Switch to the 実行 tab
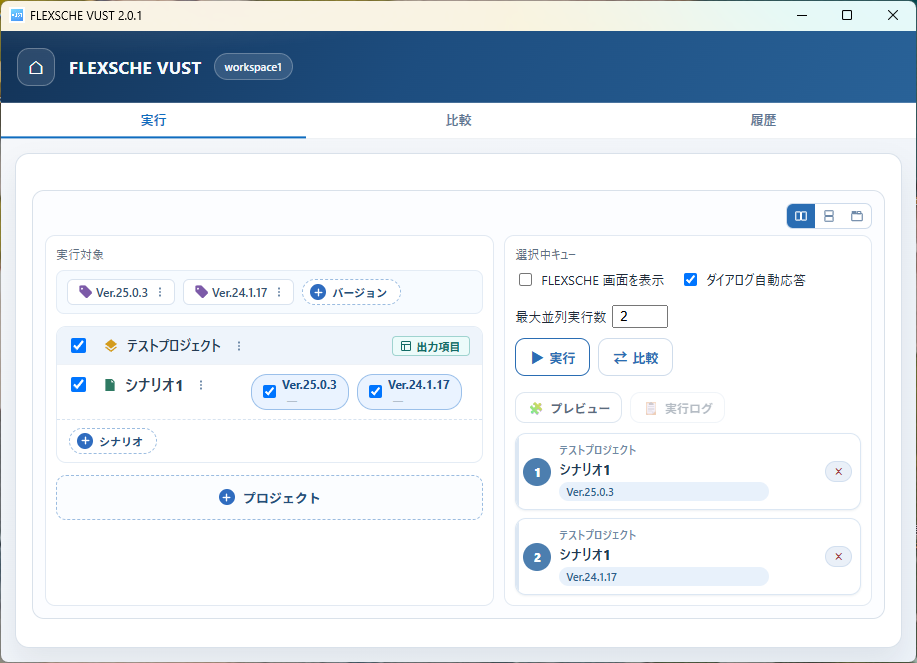The width and height of the screenshot is (917, 663). [153, 120]
